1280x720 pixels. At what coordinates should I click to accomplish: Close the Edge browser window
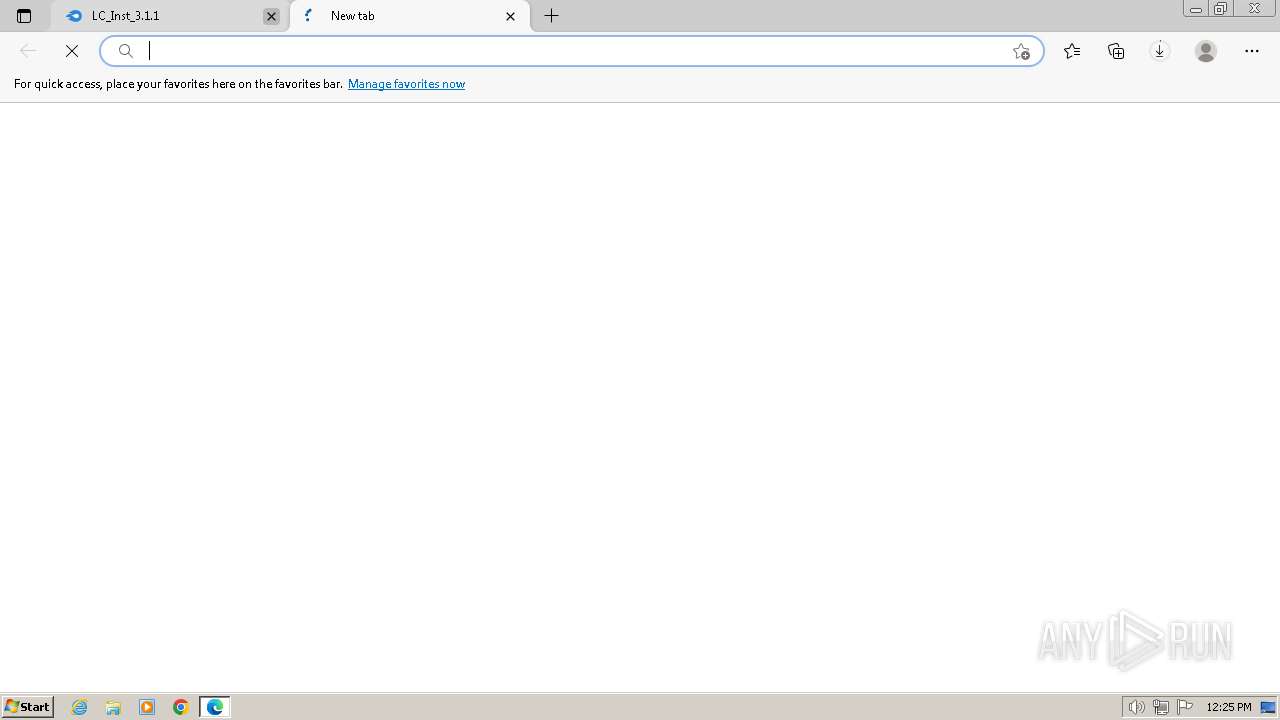tap(1254, 9)
